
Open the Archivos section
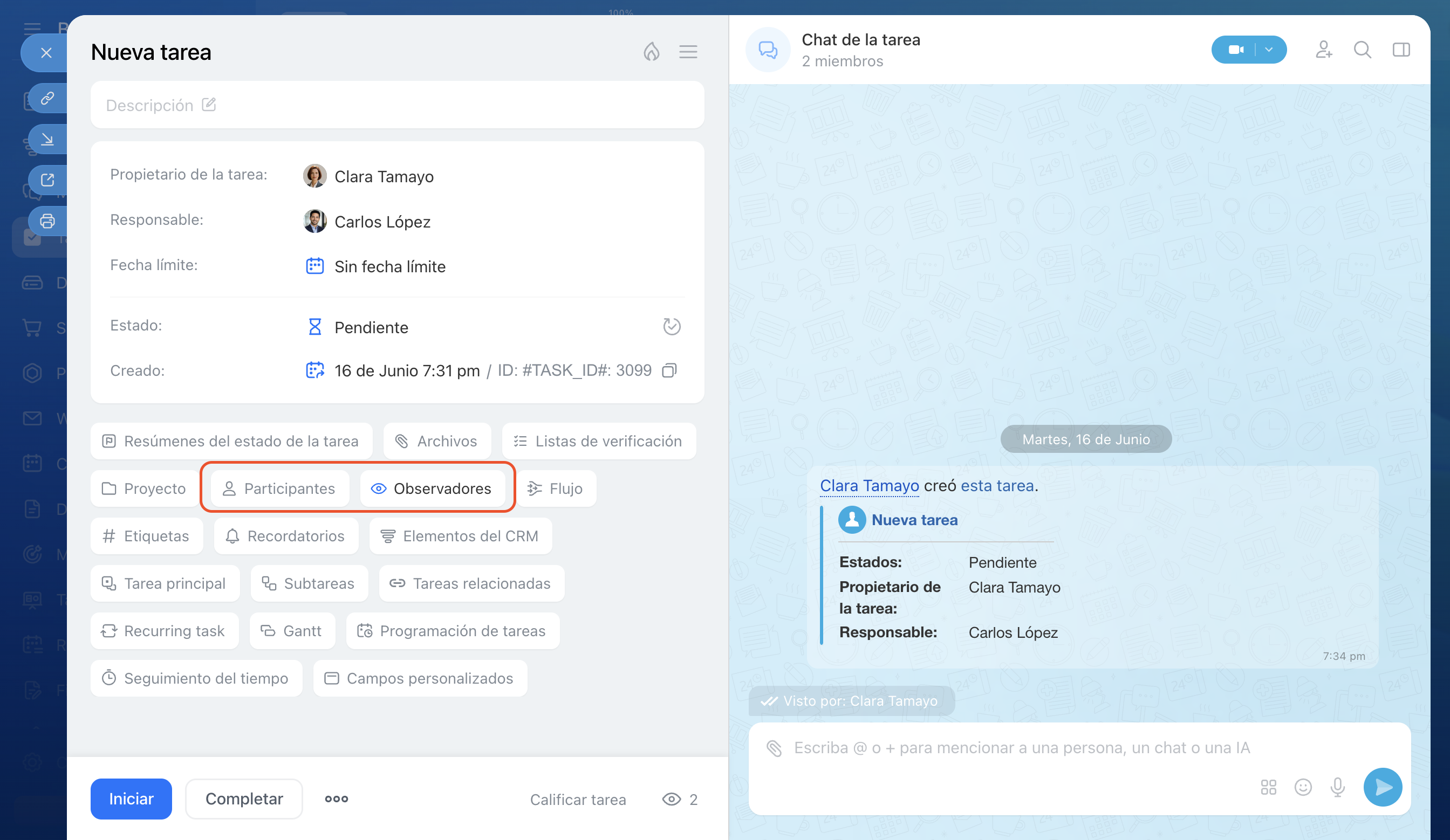click(x=437, y=441)
